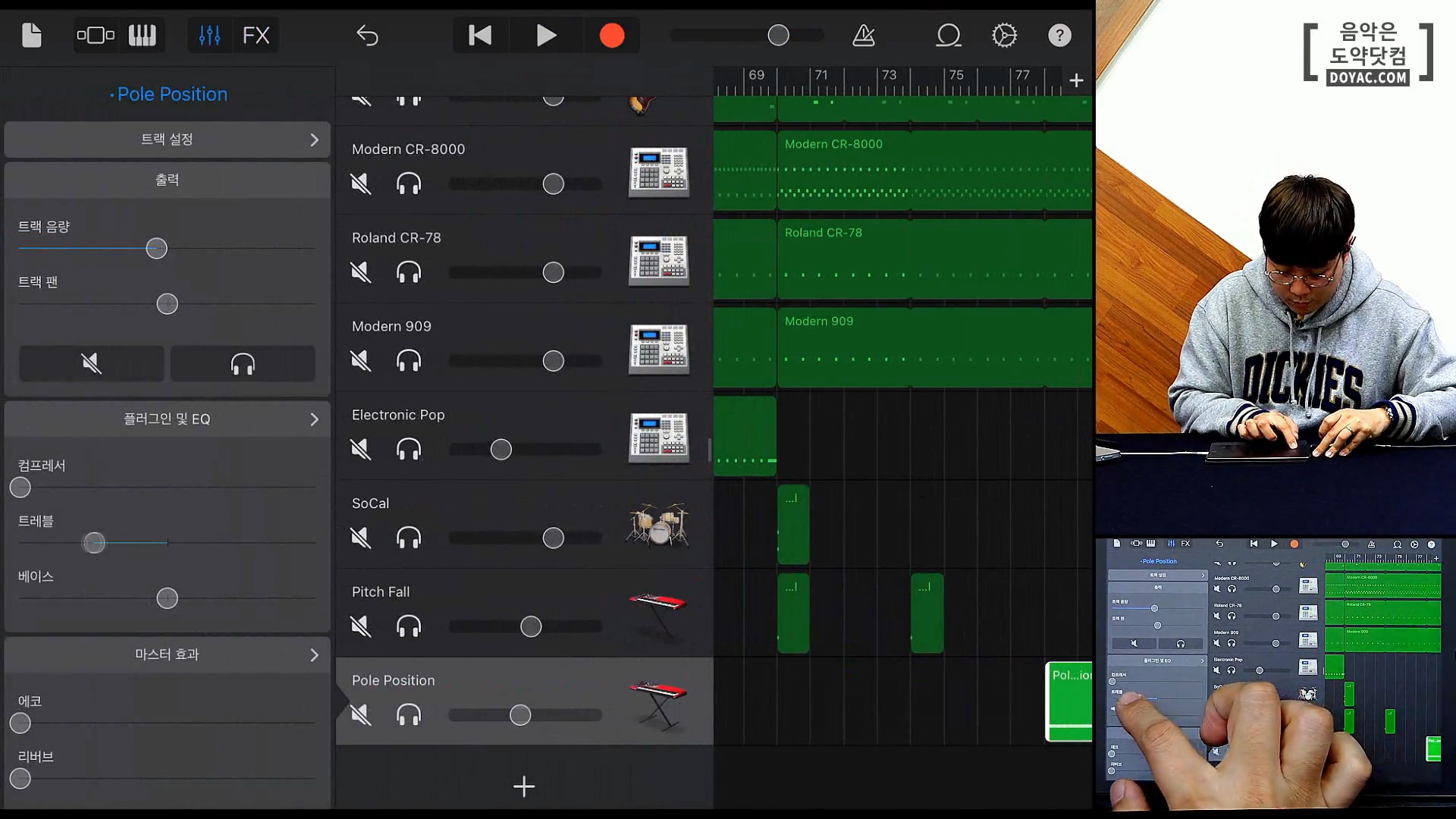Screen dimensions: 1456x819
Task: Select the Roland CR-78 green region
Action: click(934, 259)
